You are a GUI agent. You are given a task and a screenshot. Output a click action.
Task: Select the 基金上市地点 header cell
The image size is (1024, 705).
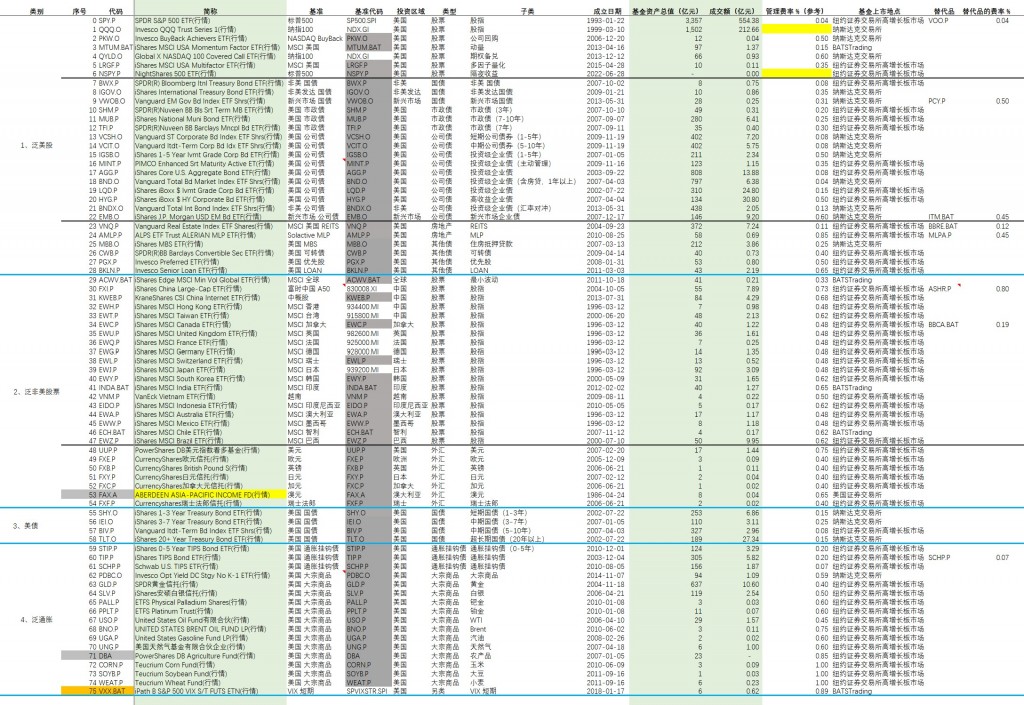[879, 11]
